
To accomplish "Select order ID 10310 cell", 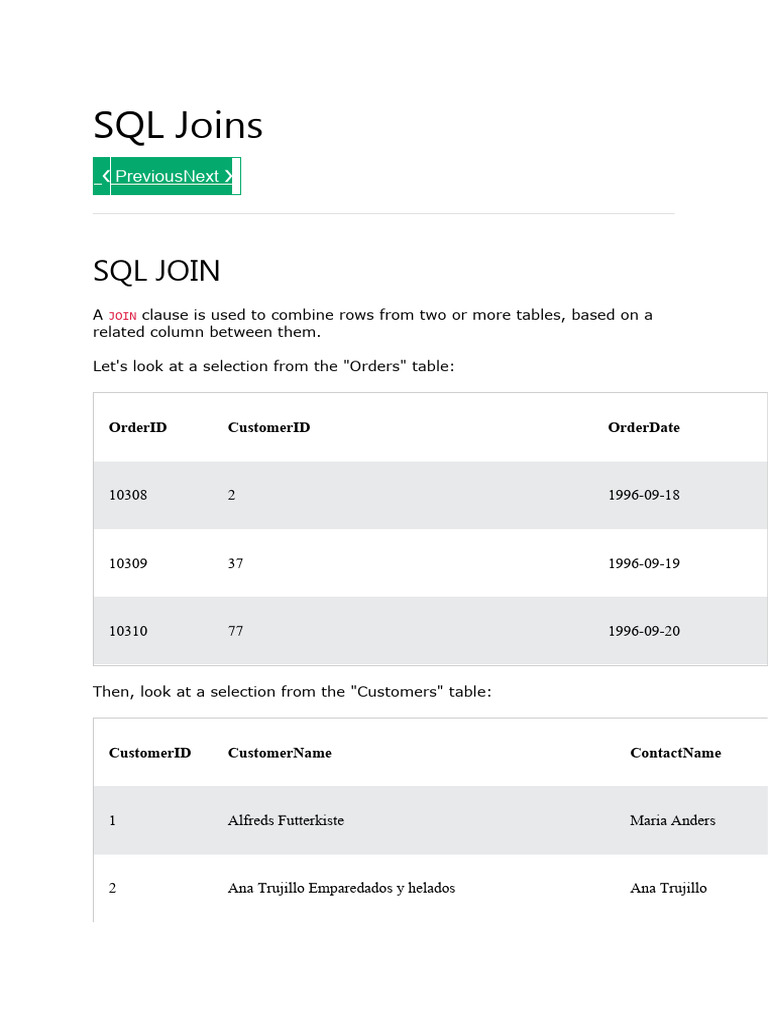I will [128, 631].
